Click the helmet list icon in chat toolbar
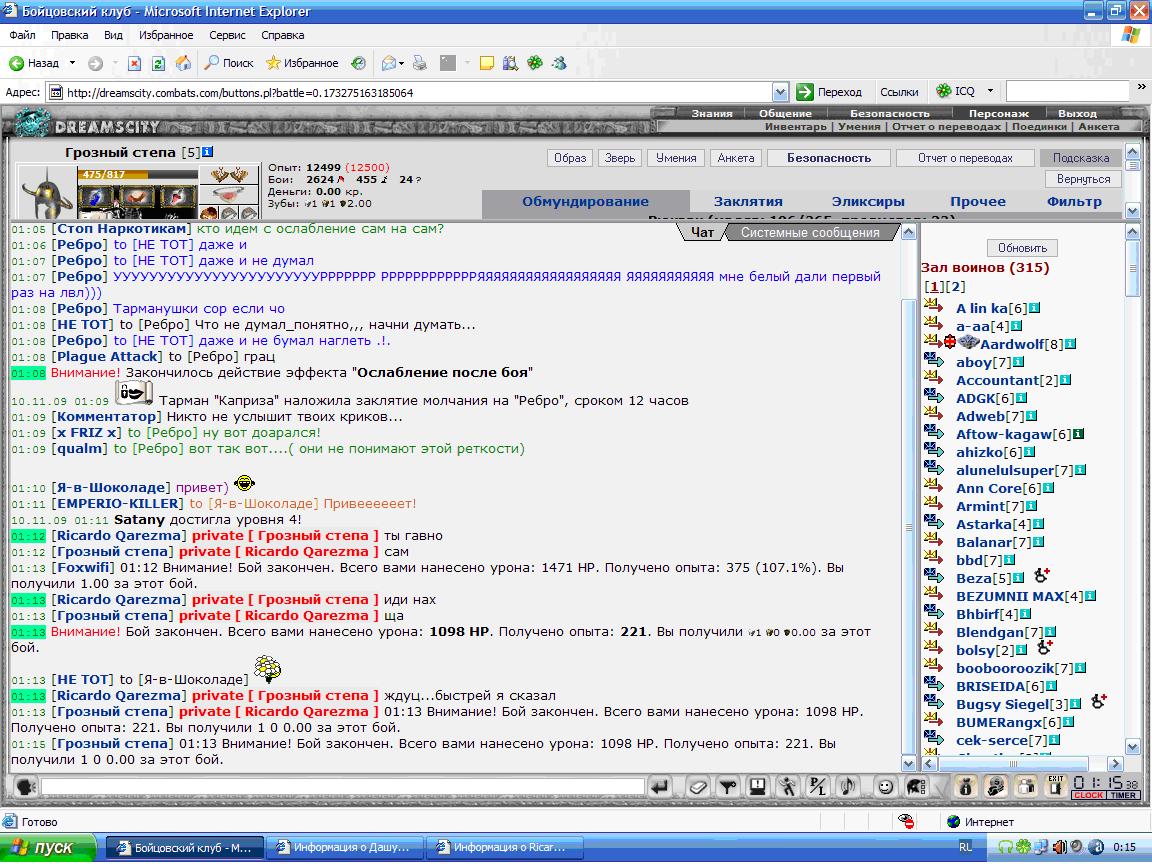Viewport: 1152px width, 864px height. [x=916, y=787]
